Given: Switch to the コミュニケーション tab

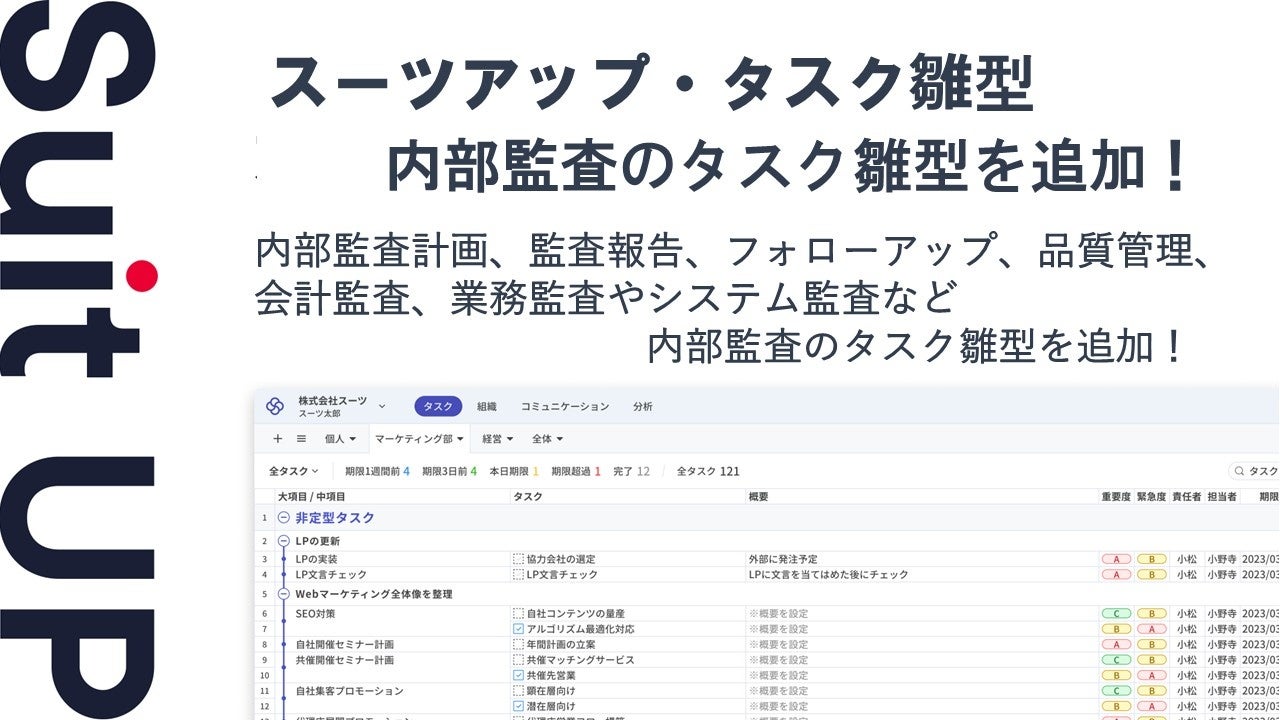Looking at the screenshot, I should (x=565, y=407).
